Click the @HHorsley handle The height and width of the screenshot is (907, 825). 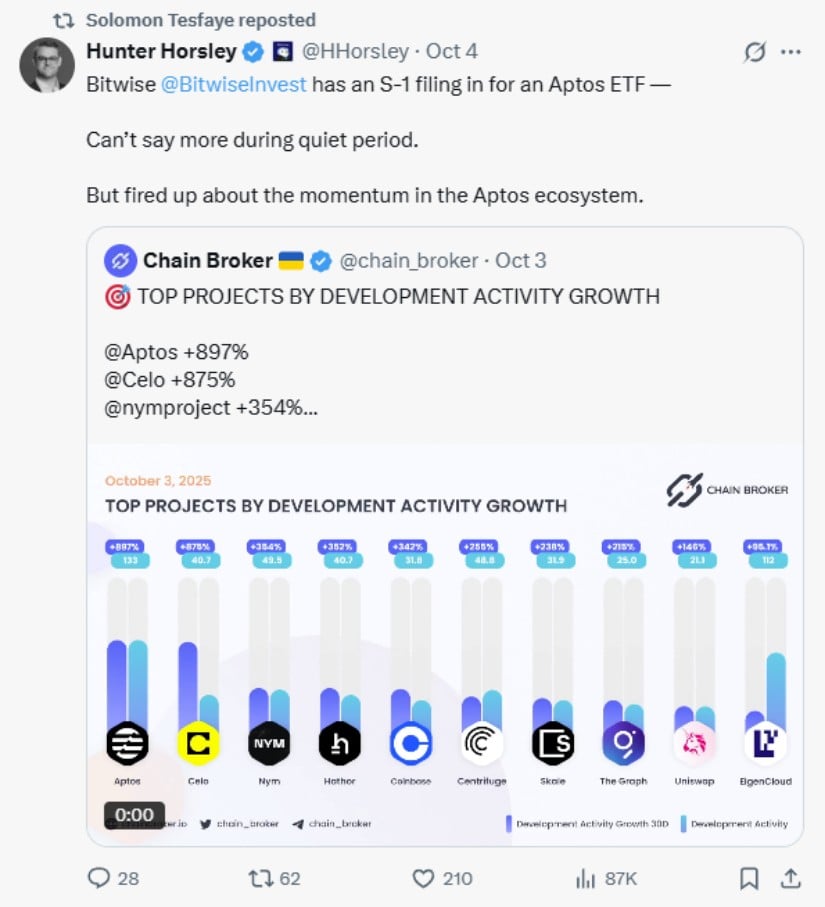click(356, 51)
